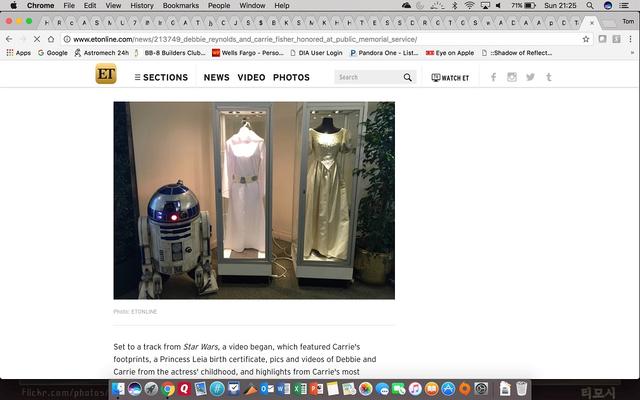Open the ::Shadow of Reflect bookmark
The width and height of the screenshot is (640, 400).
[517, 53]
